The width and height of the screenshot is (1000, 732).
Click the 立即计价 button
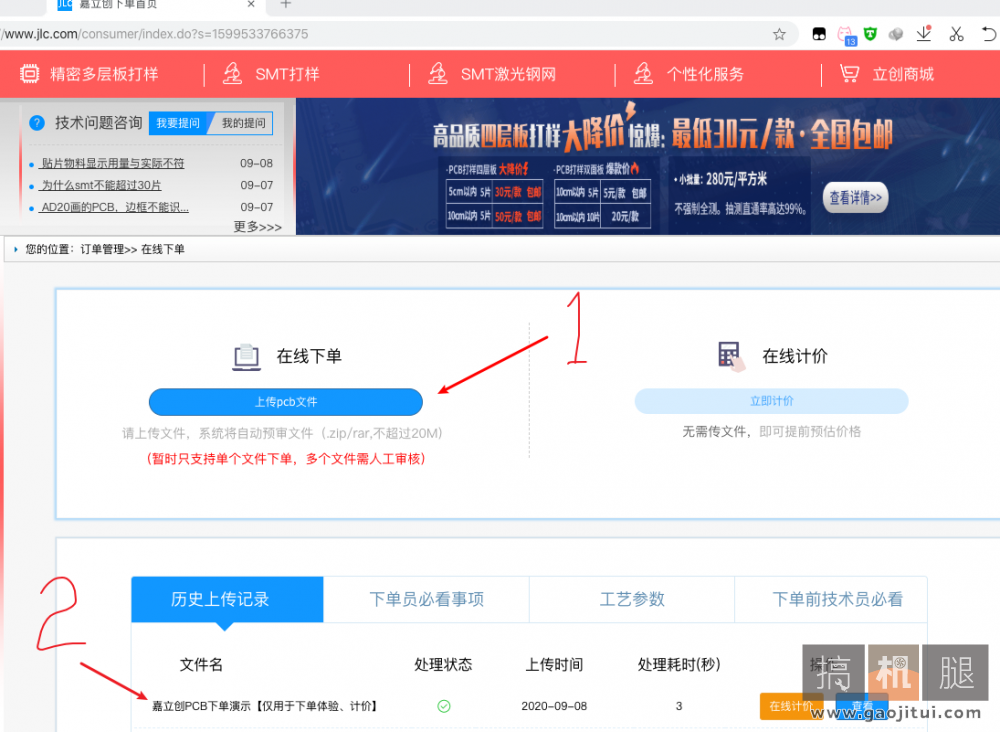click(x=772, y=401)
